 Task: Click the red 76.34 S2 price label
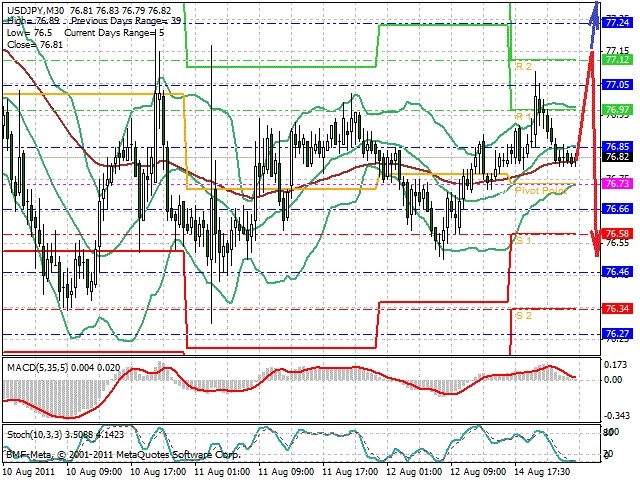pos(618,309)
